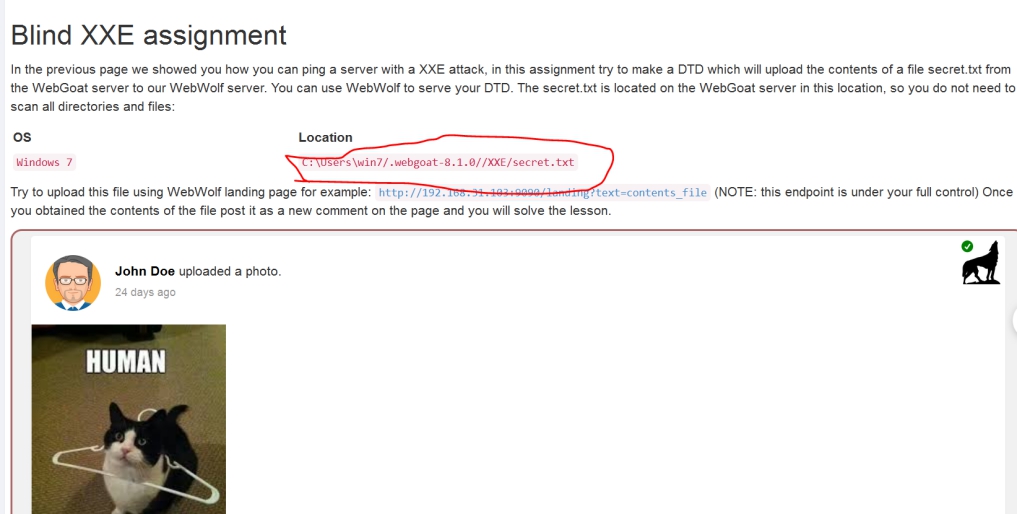Select the secret.txt file location path
Image resolution: width=1017 pixels, height=514 pixels.
438,162
